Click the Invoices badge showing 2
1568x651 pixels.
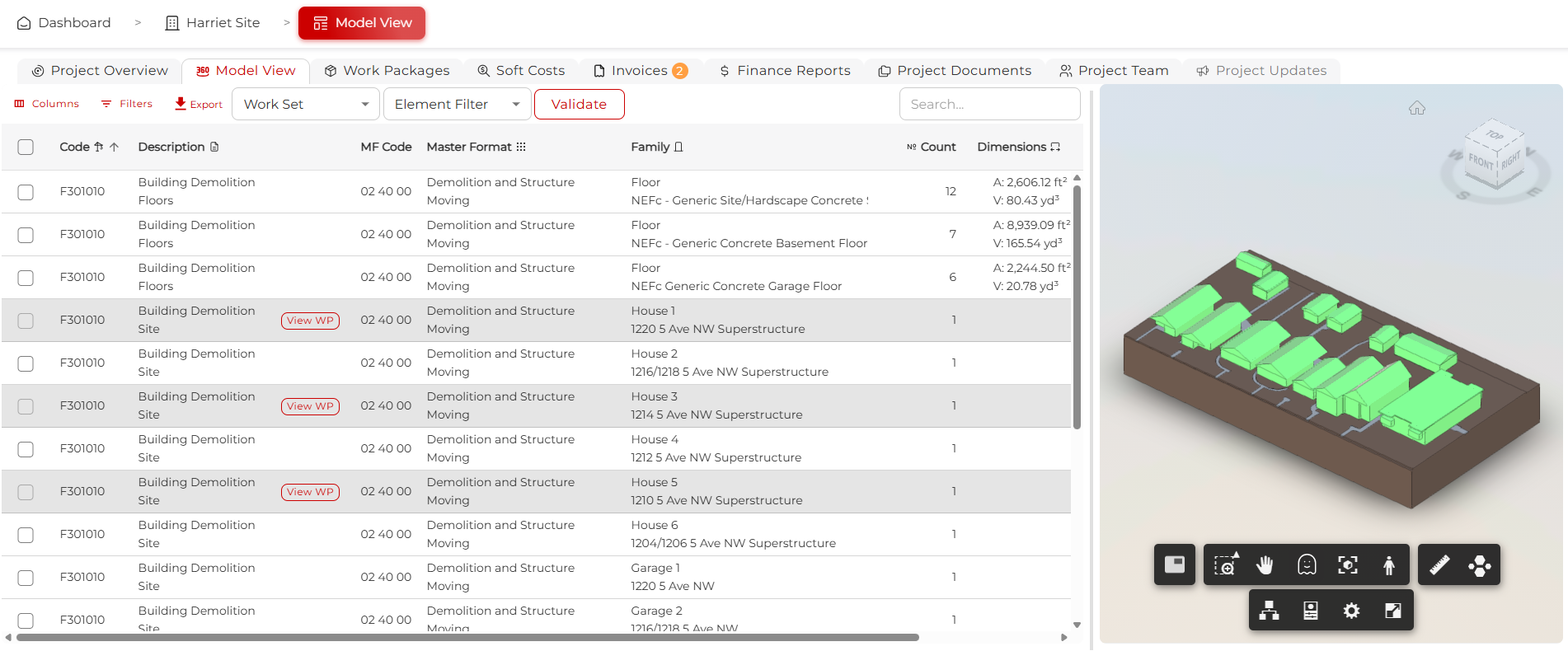679,71
